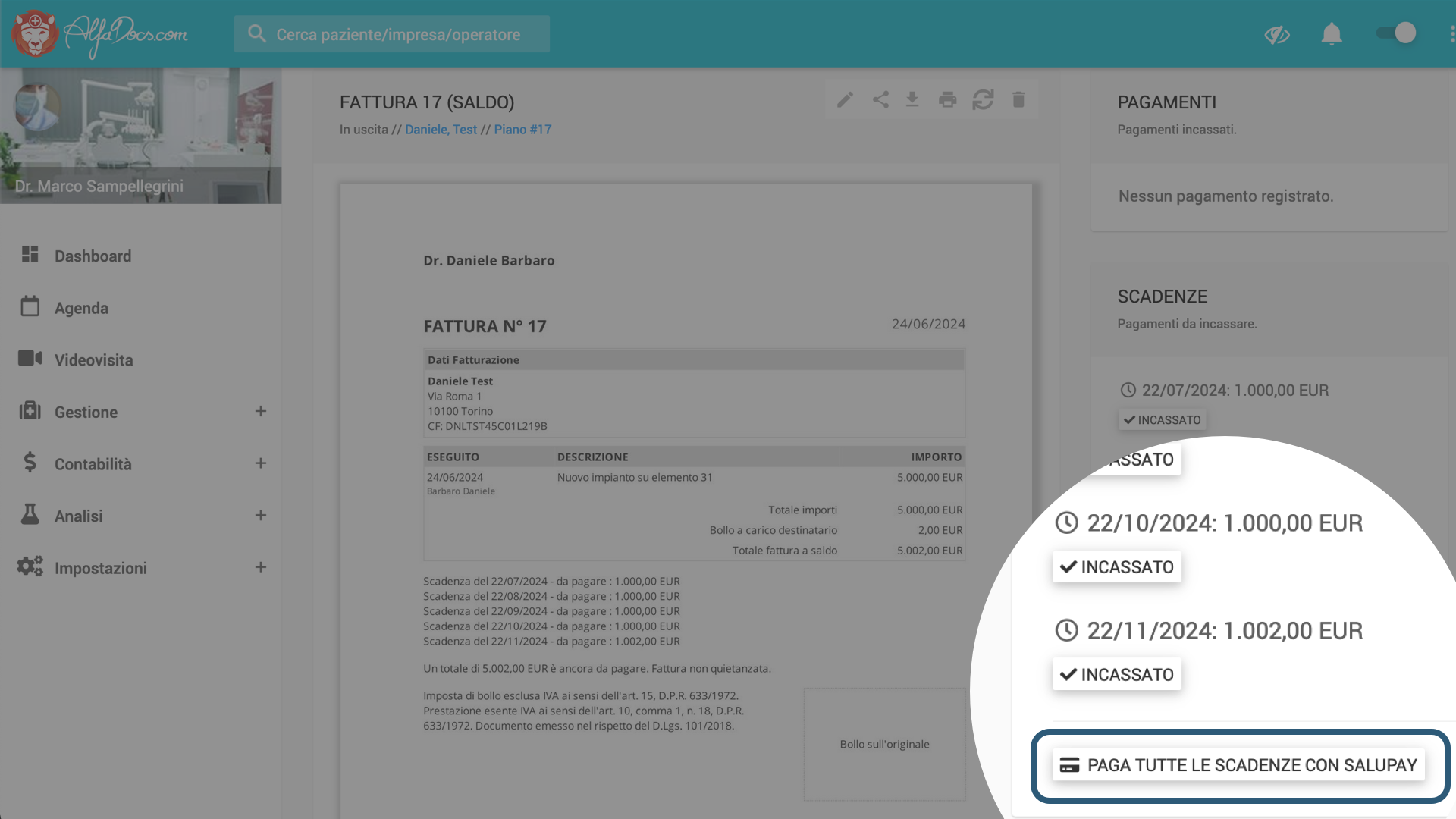Click the Gestione medical kit icon
The image size is (1456, 819).
tap(30, 410)
